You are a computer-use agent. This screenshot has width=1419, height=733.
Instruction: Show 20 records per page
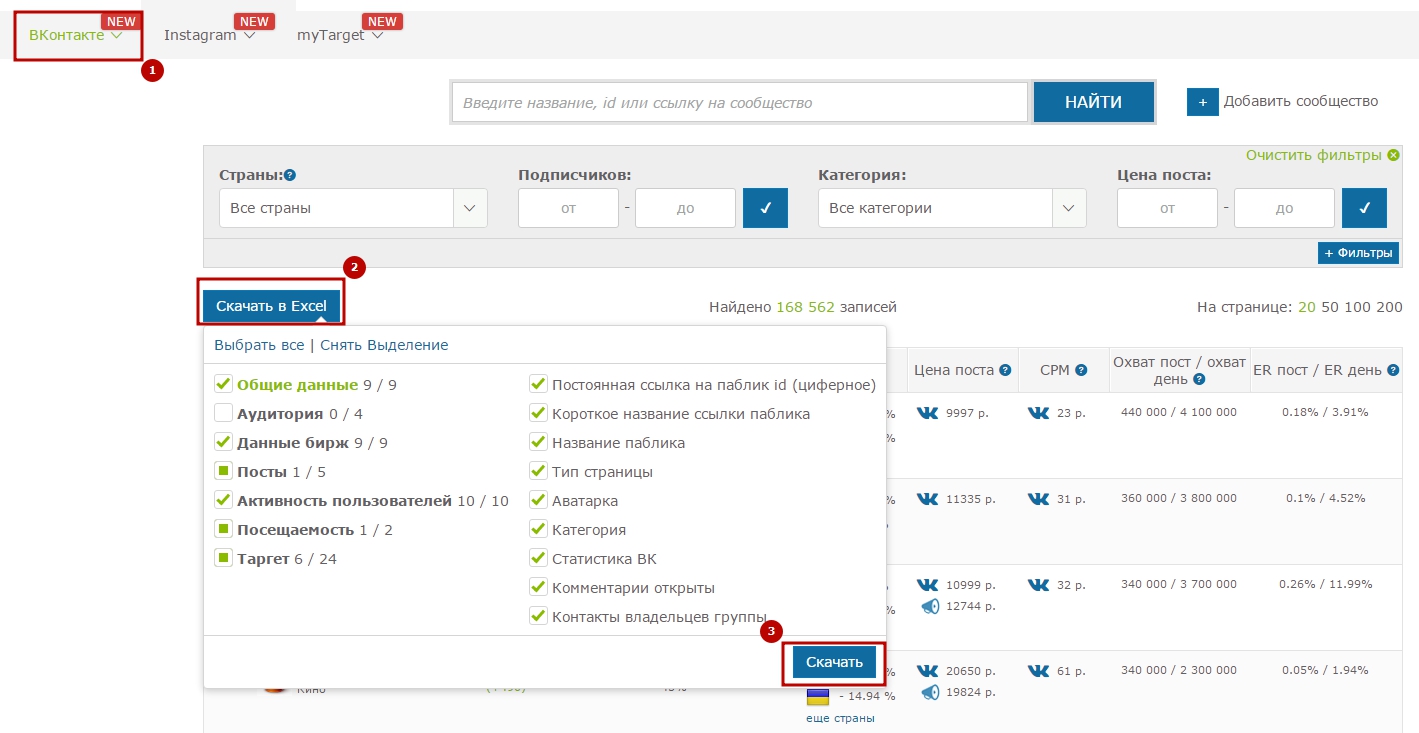1306,307
